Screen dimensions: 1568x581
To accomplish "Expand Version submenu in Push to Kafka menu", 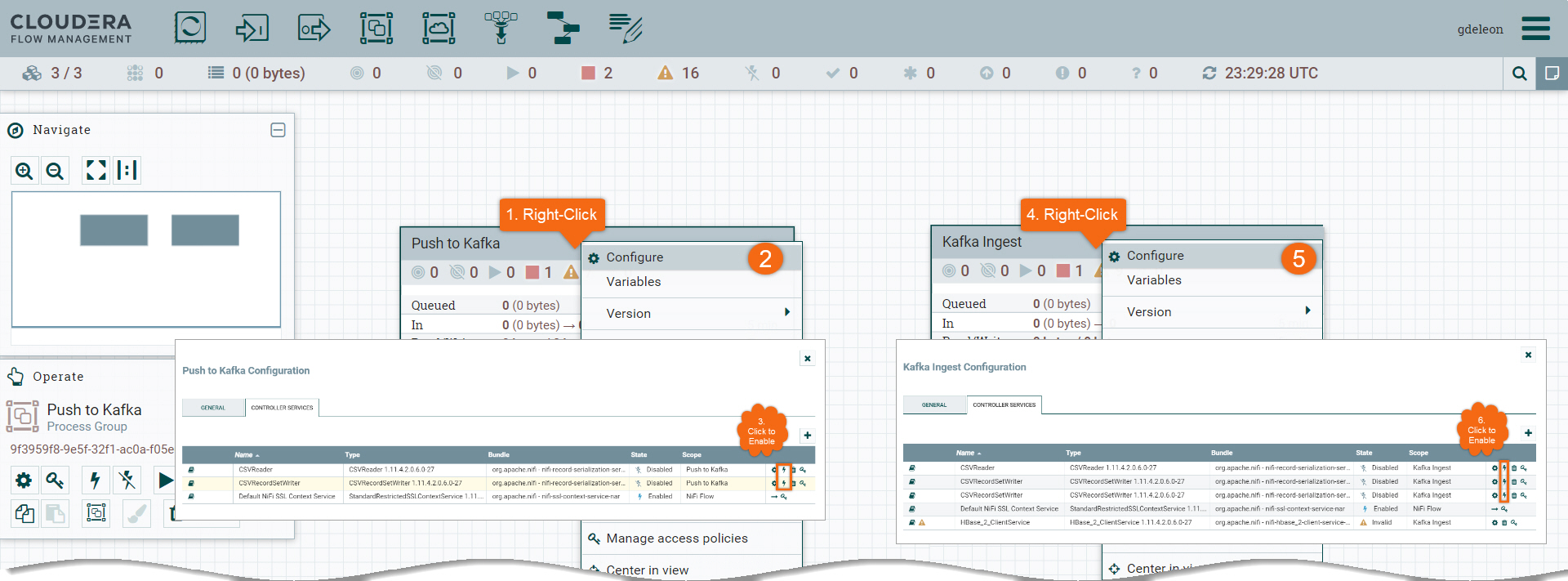I will click(x=787, y=312).
